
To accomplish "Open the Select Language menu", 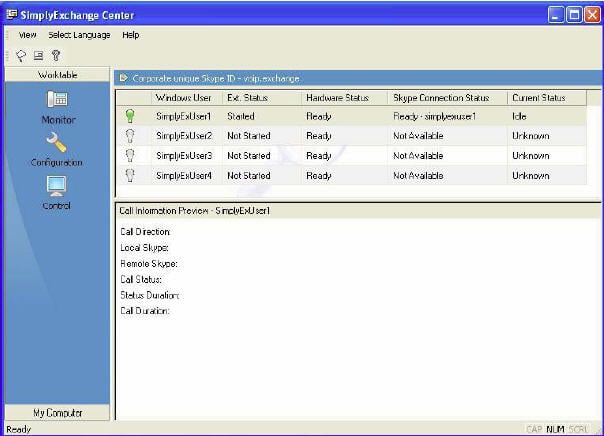I will click(79, 35).
